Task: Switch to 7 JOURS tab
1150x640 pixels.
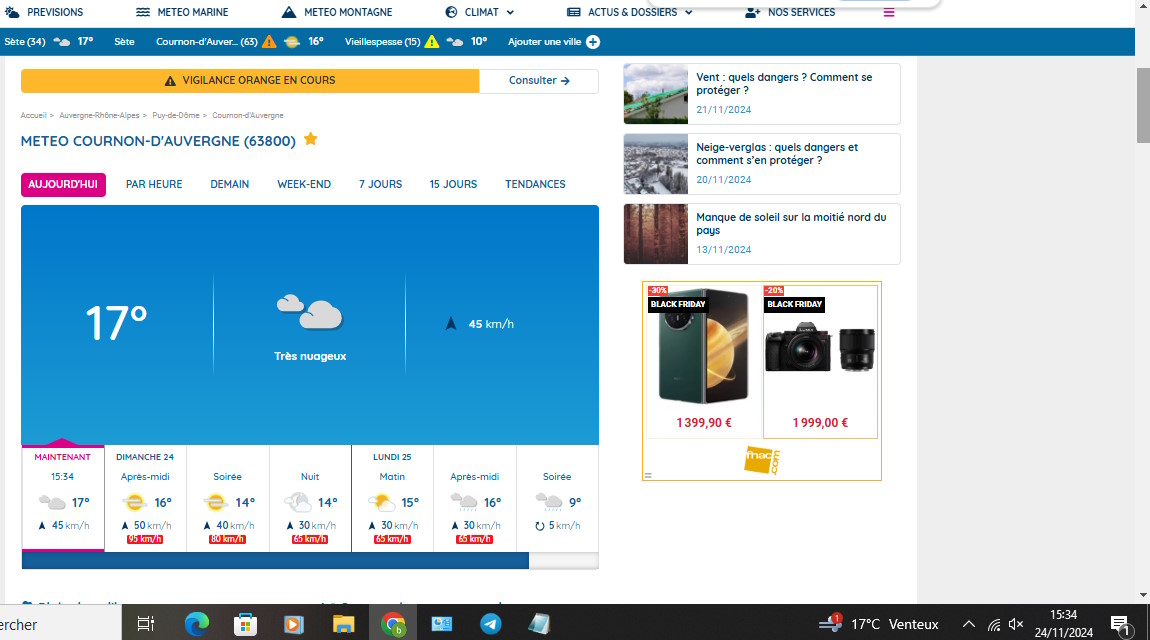Action: (380, 185)
